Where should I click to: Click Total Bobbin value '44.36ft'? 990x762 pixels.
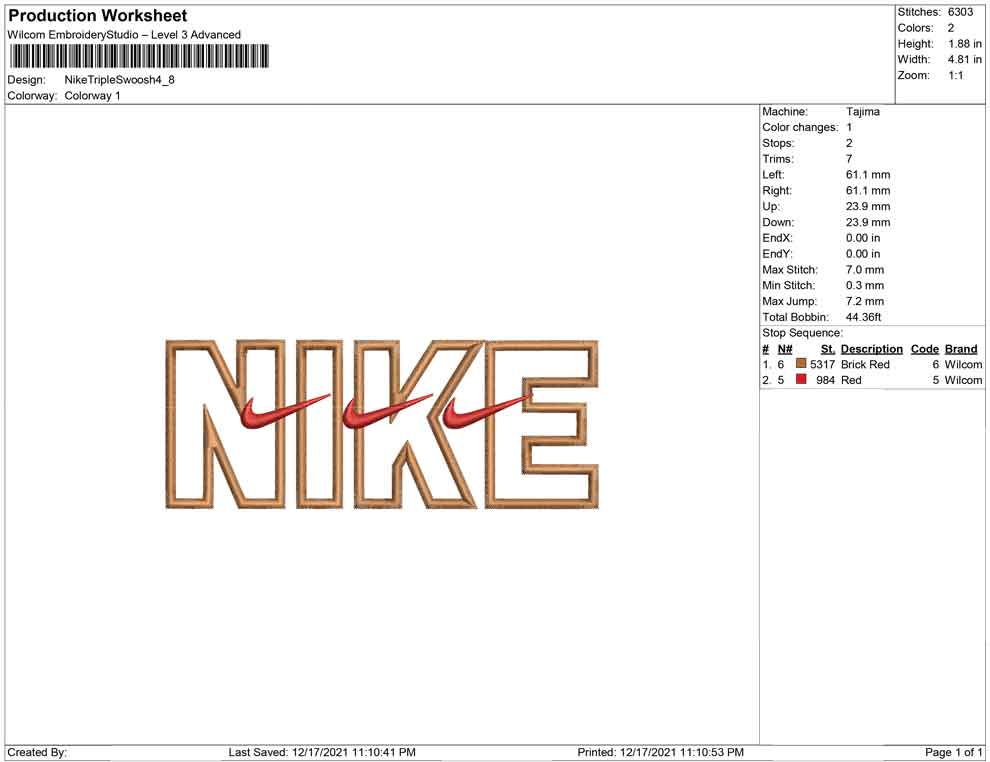pyautogui.click(x=863, y=317)
